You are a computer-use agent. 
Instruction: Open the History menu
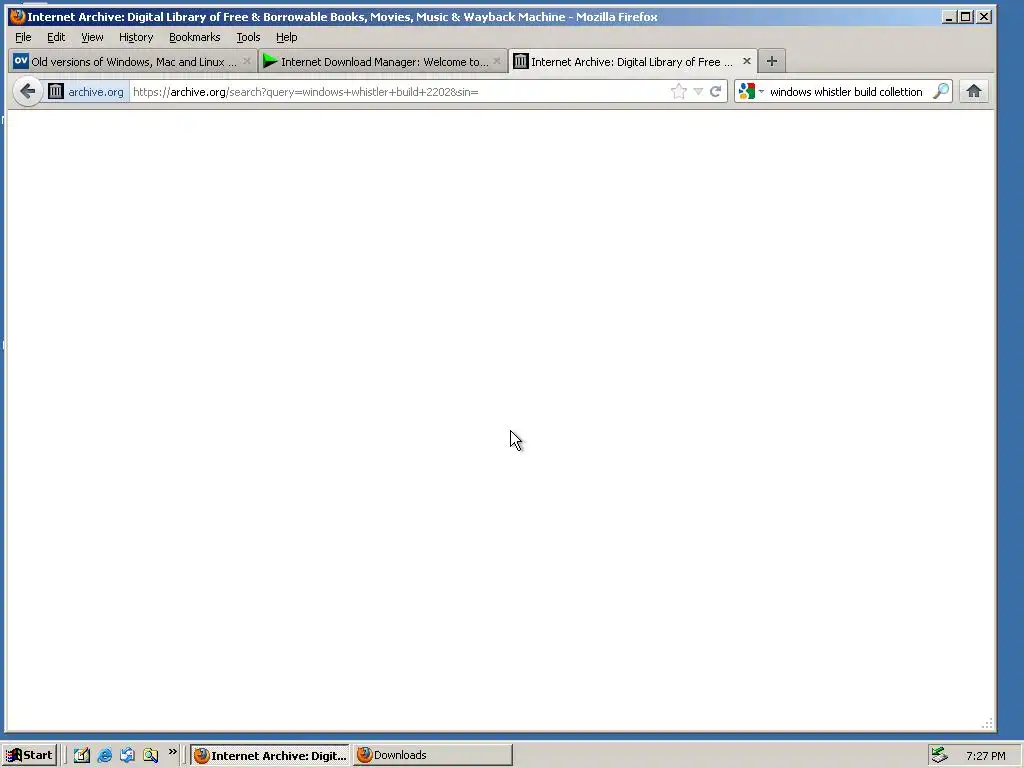coord(136,37)
